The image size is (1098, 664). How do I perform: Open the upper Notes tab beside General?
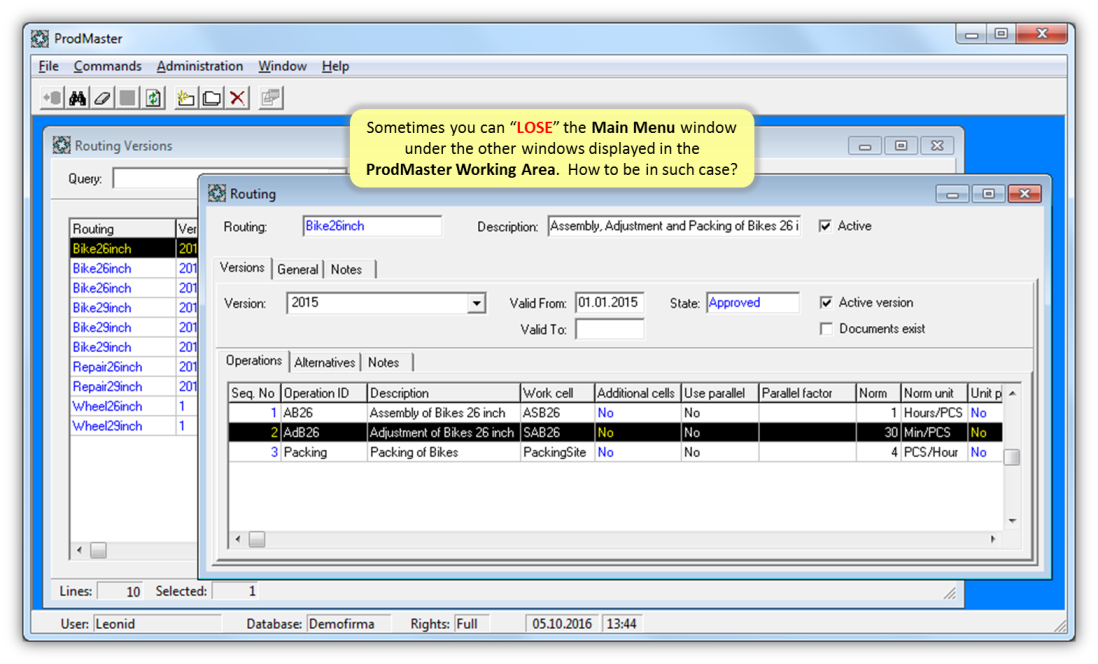(x=347, y=269)
